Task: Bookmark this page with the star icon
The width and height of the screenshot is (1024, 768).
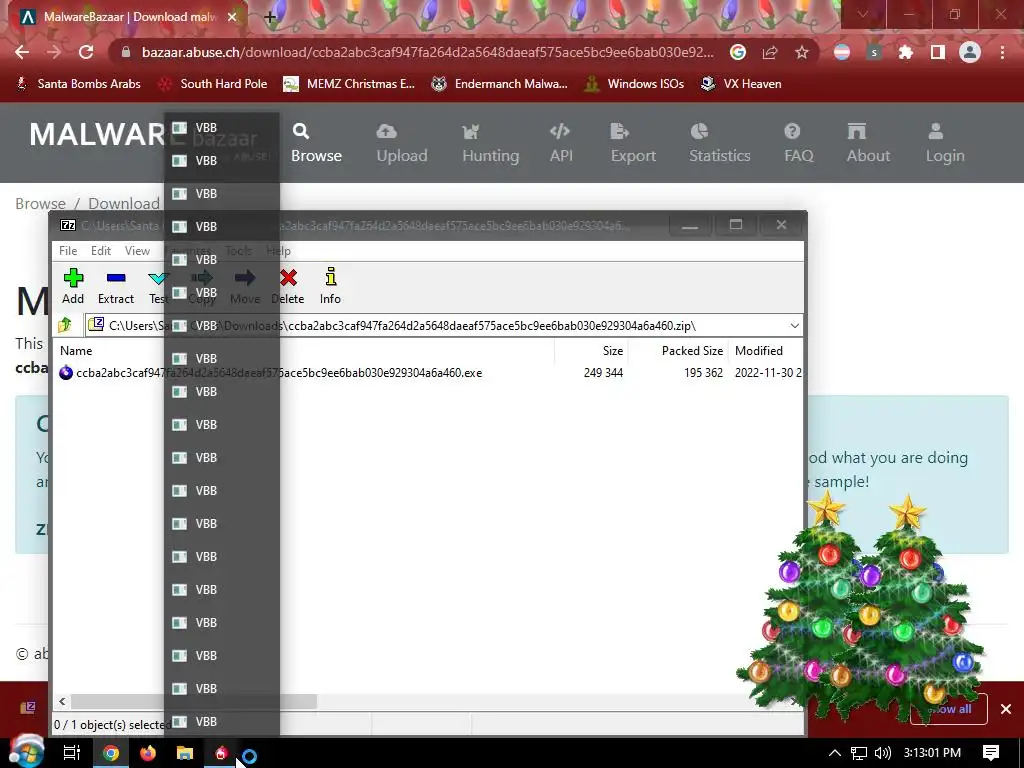Action: click(x=802, y=52)
